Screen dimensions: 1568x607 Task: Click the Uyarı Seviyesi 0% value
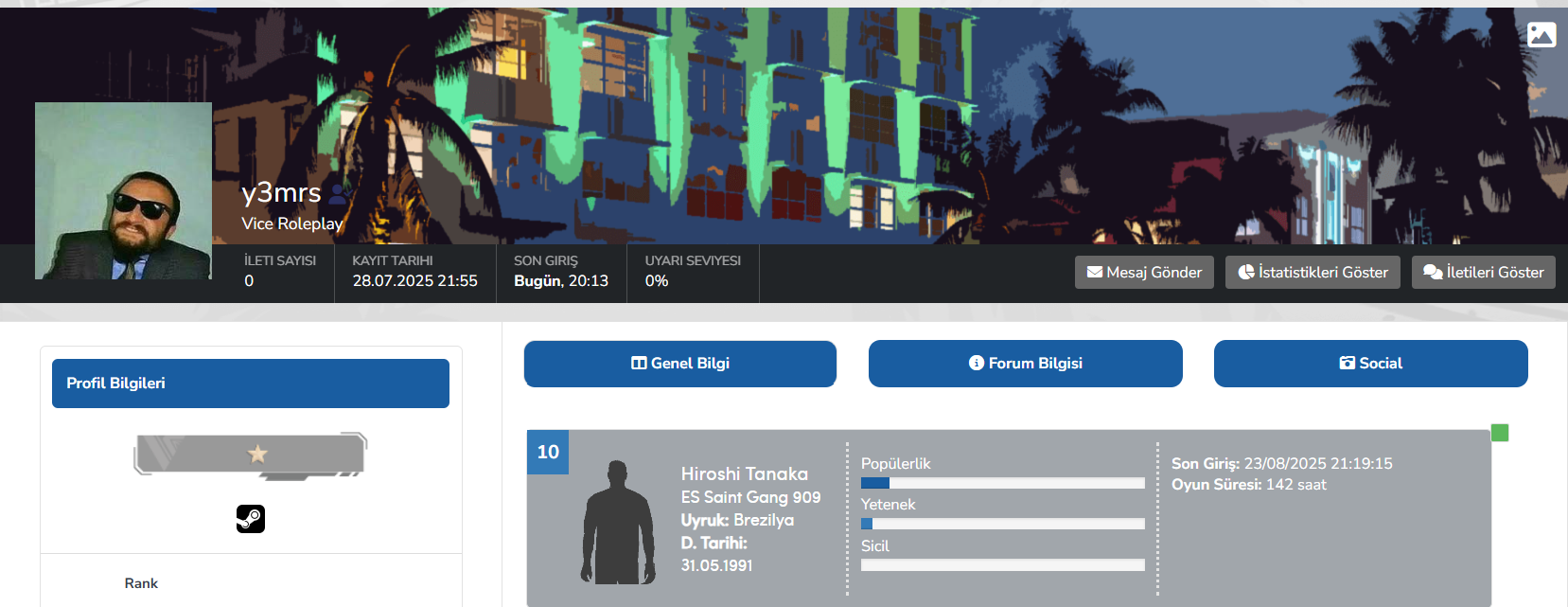657,280
